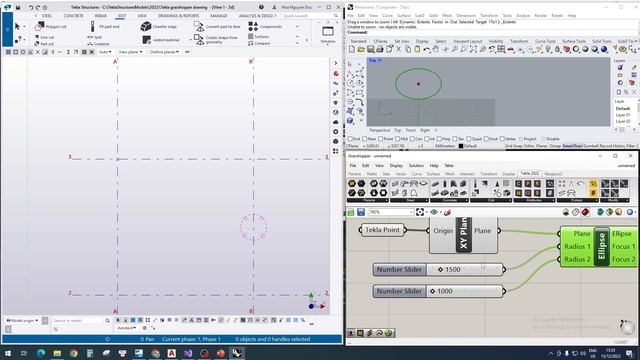The height and width of the screenshot is (360, 640).
Task: Select the Chamfer edge tool
Action: 159,27
